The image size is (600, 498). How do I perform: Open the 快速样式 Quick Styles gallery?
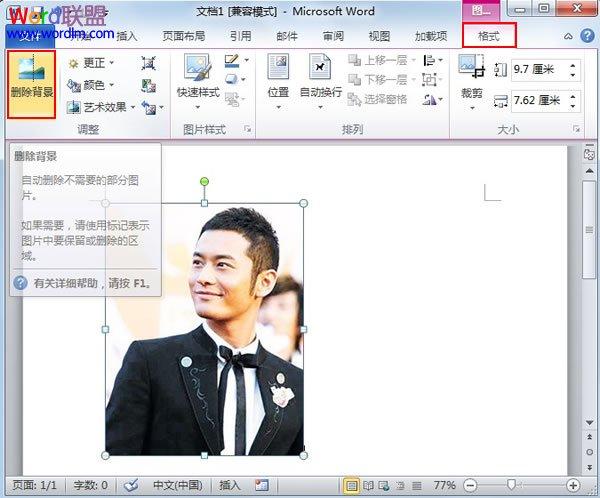pos(198,81)
